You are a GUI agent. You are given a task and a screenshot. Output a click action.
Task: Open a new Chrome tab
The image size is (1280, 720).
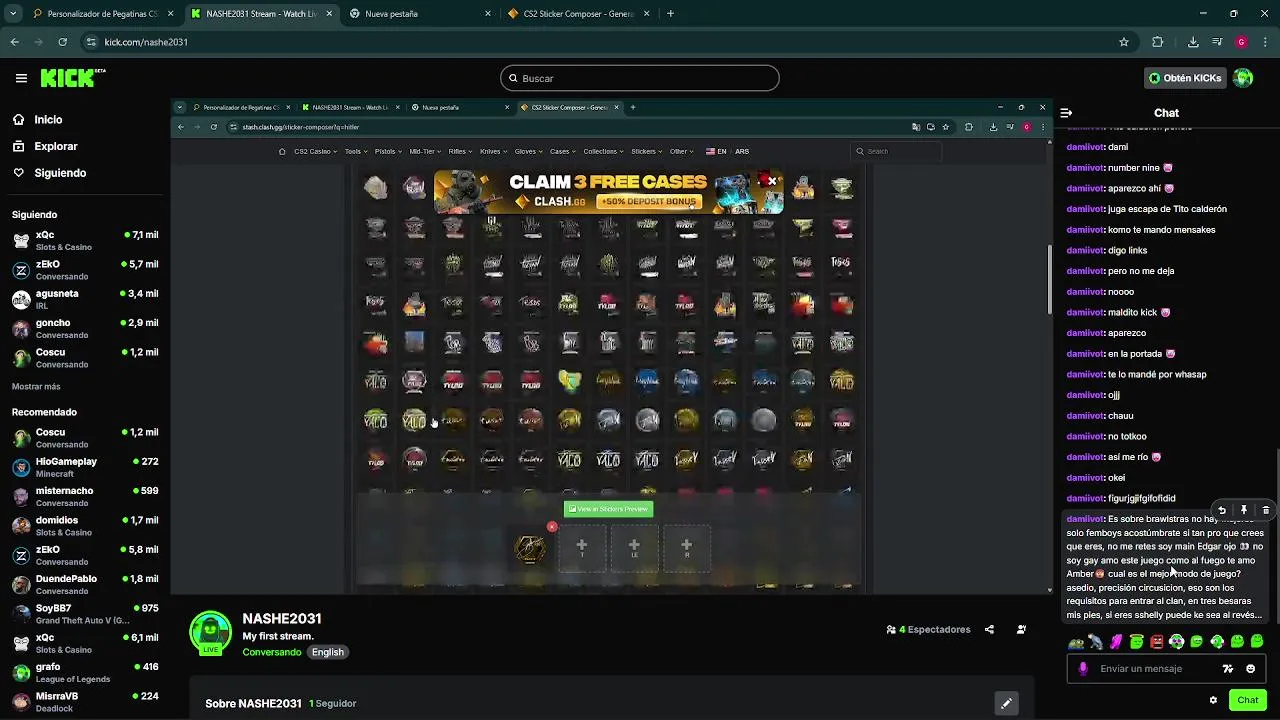click(670, 14)
